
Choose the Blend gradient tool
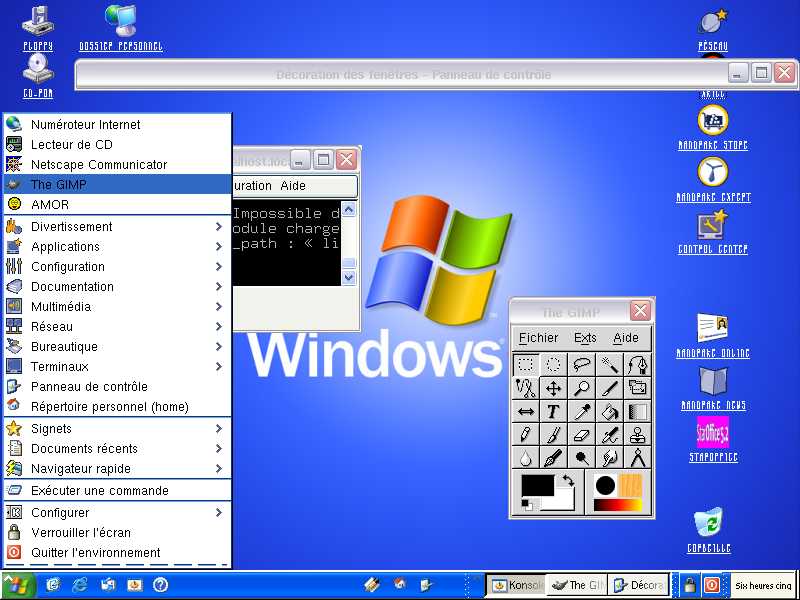637,411
